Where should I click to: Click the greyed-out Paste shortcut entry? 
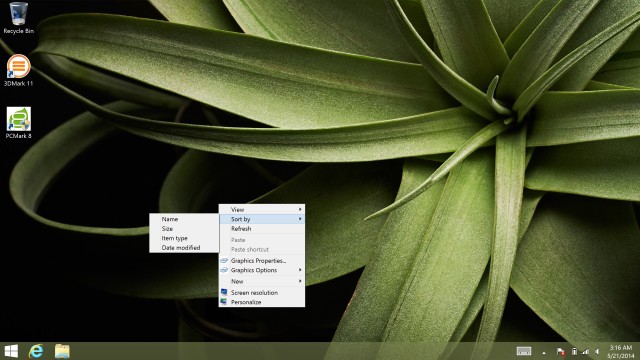pyautogui.click(x=262, y=249)
